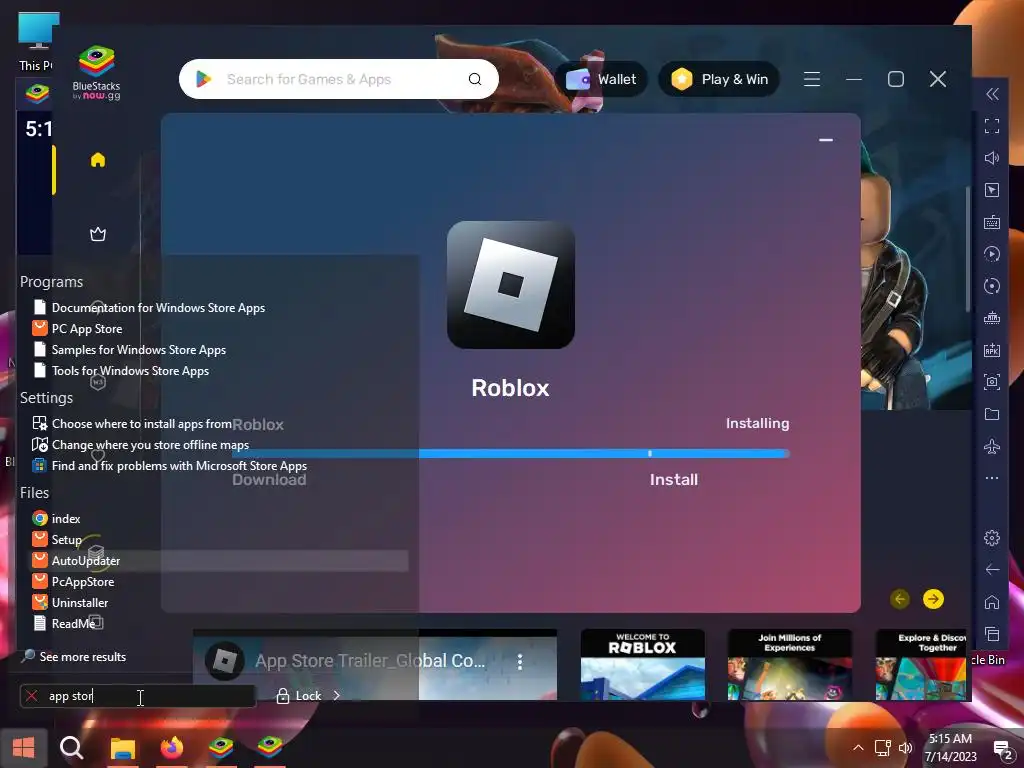
Task: Collapse the BlueStacks right side toolbar
Action: click(x=992, y=94)
